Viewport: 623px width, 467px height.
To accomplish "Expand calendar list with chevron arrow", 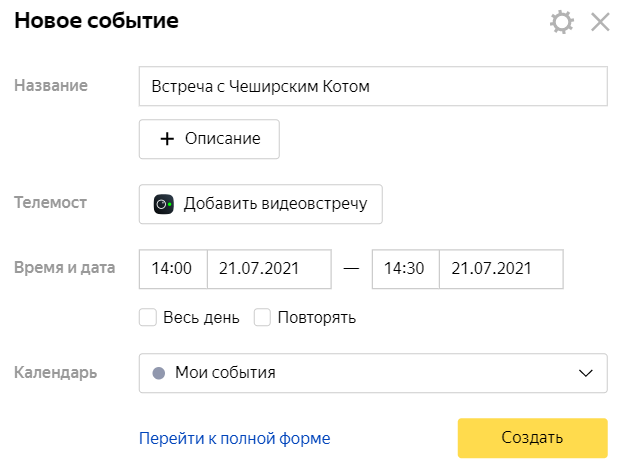I will pyautogui.click(x=586, y=373).
